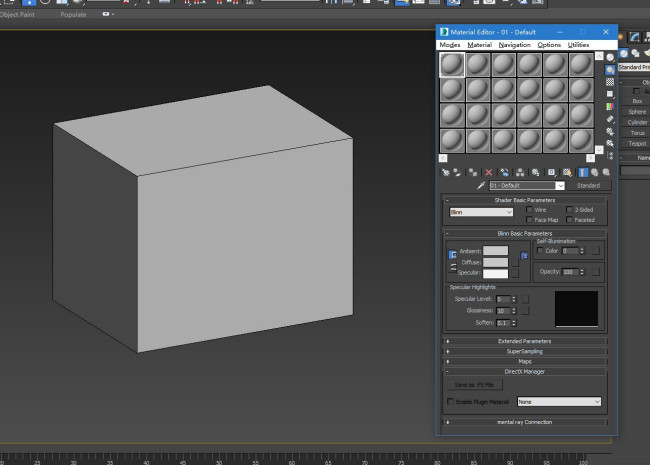
Task: Check the Self-Illumination Color checkbox
Action: pos(540,250)
